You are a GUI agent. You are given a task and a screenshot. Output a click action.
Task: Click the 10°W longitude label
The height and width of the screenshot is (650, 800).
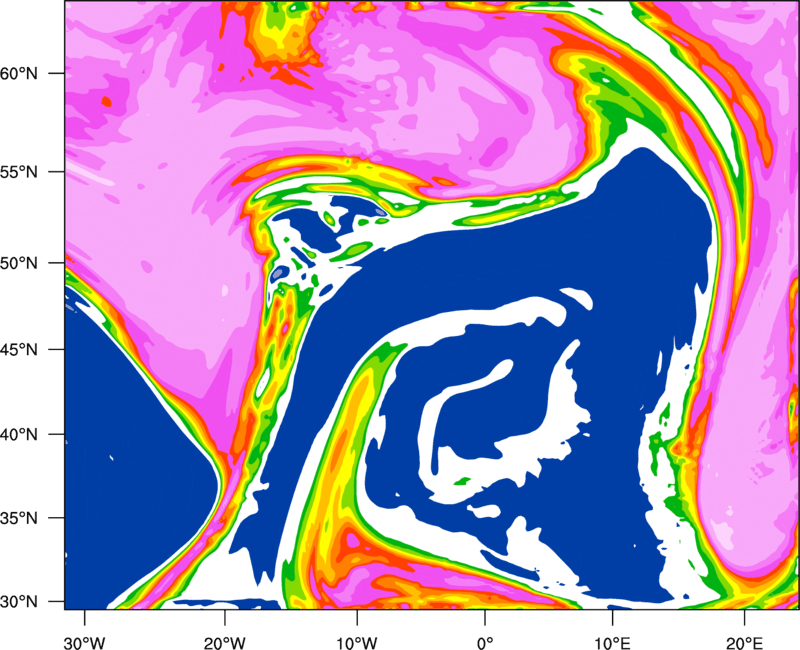pyautogui.click(x=356, y=642)
